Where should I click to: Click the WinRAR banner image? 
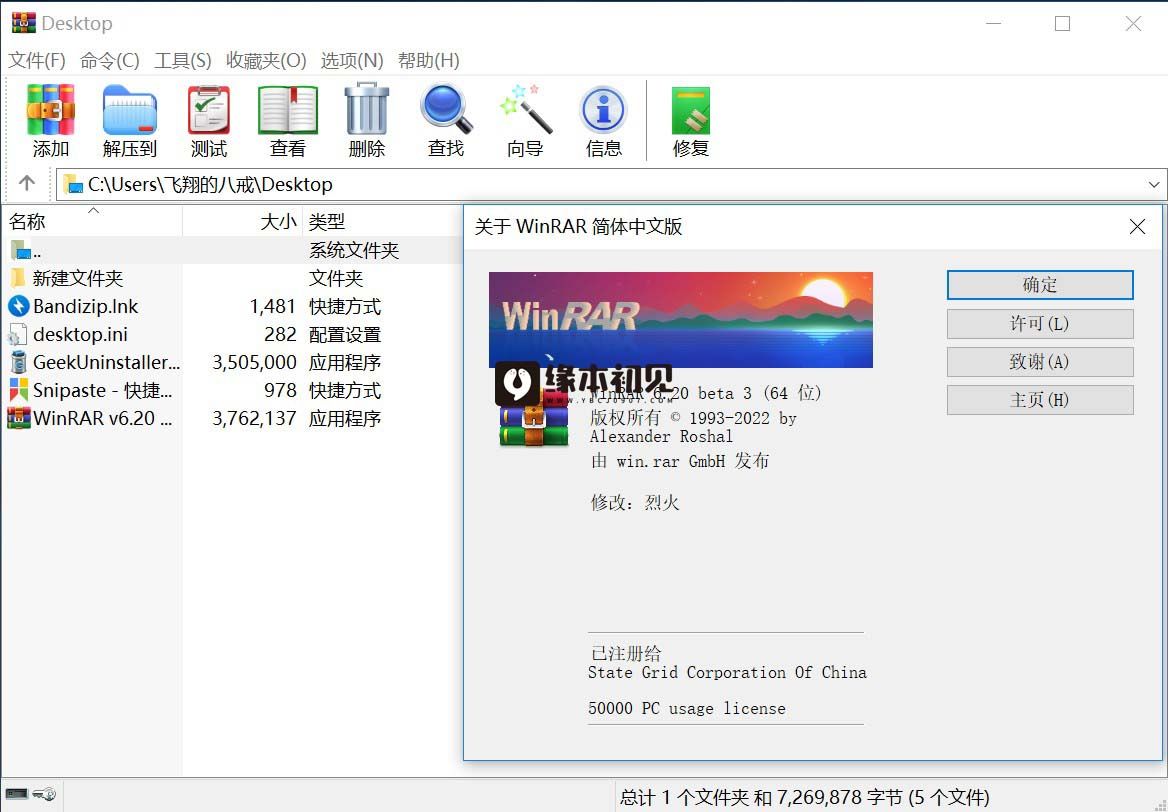[680, 320]
